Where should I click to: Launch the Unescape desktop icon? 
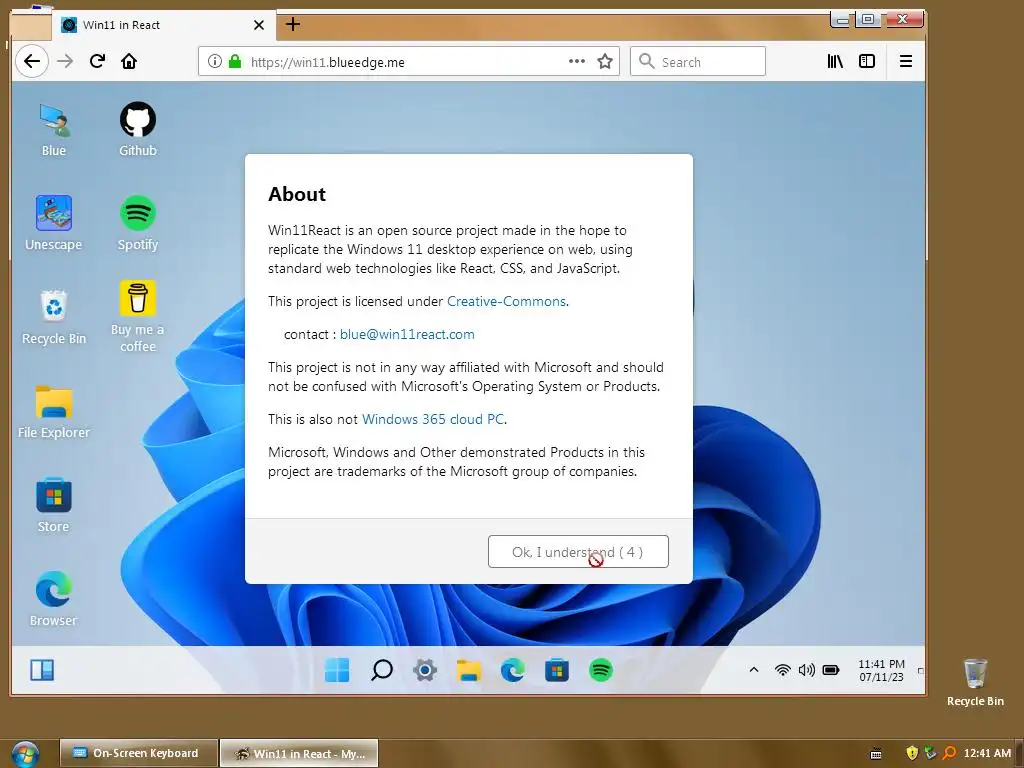click(54, 224)
